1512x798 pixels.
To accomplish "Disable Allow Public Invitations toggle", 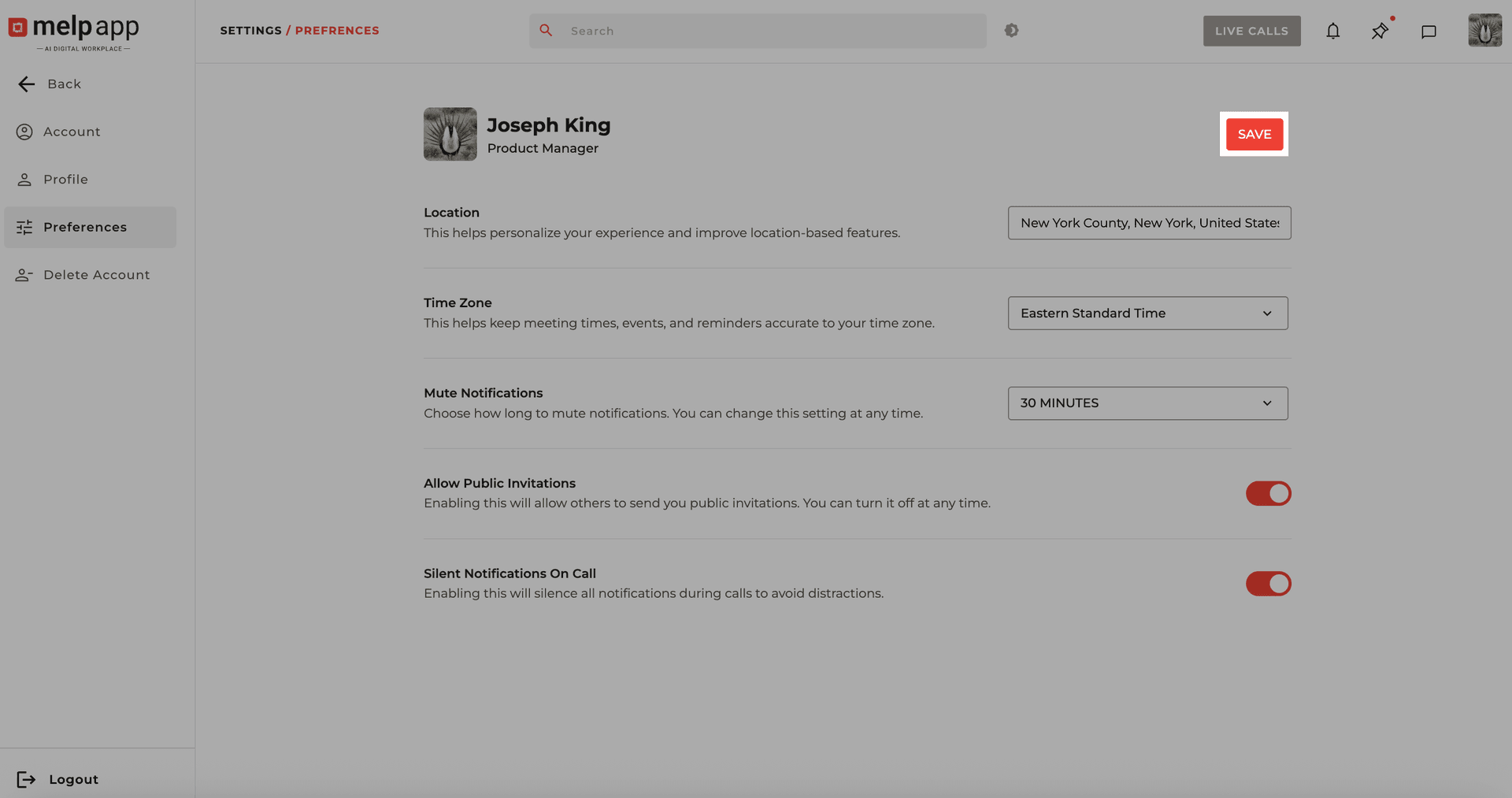I will 1268,494.
